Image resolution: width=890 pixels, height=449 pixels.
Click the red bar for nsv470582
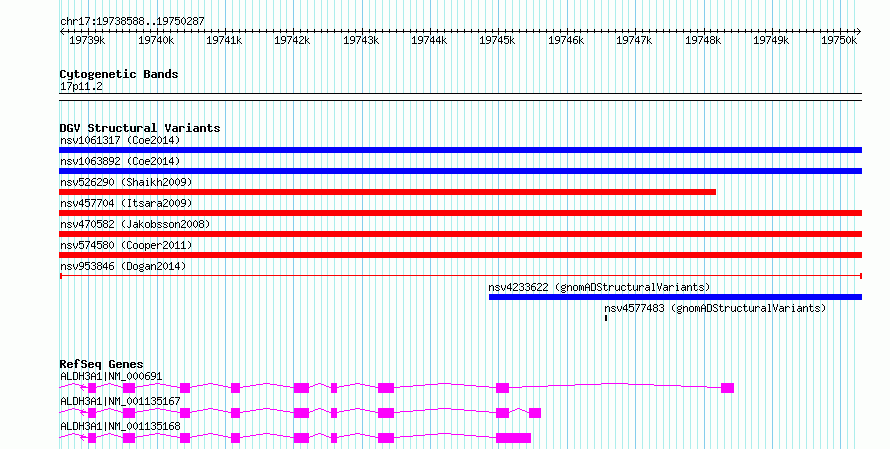(x=460, y=234)
